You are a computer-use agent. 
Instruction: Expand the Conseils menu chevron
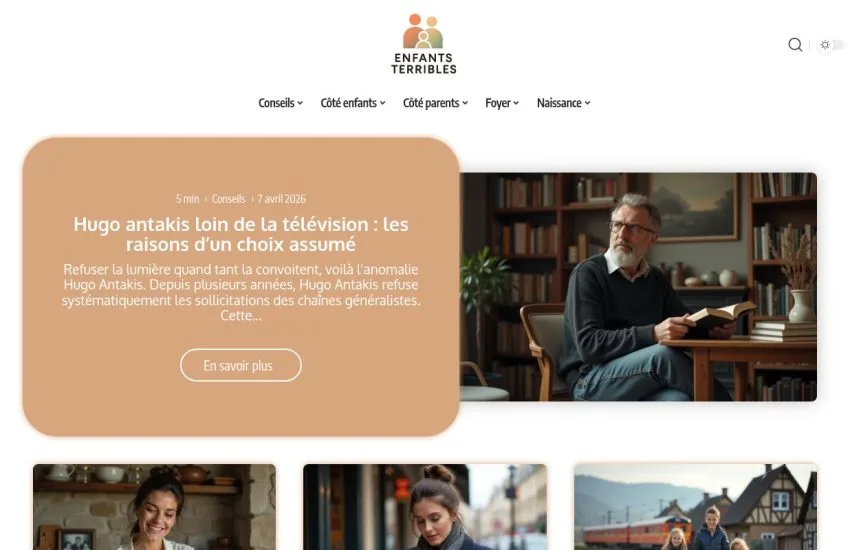pyautogui.click(x=300, y=103)
